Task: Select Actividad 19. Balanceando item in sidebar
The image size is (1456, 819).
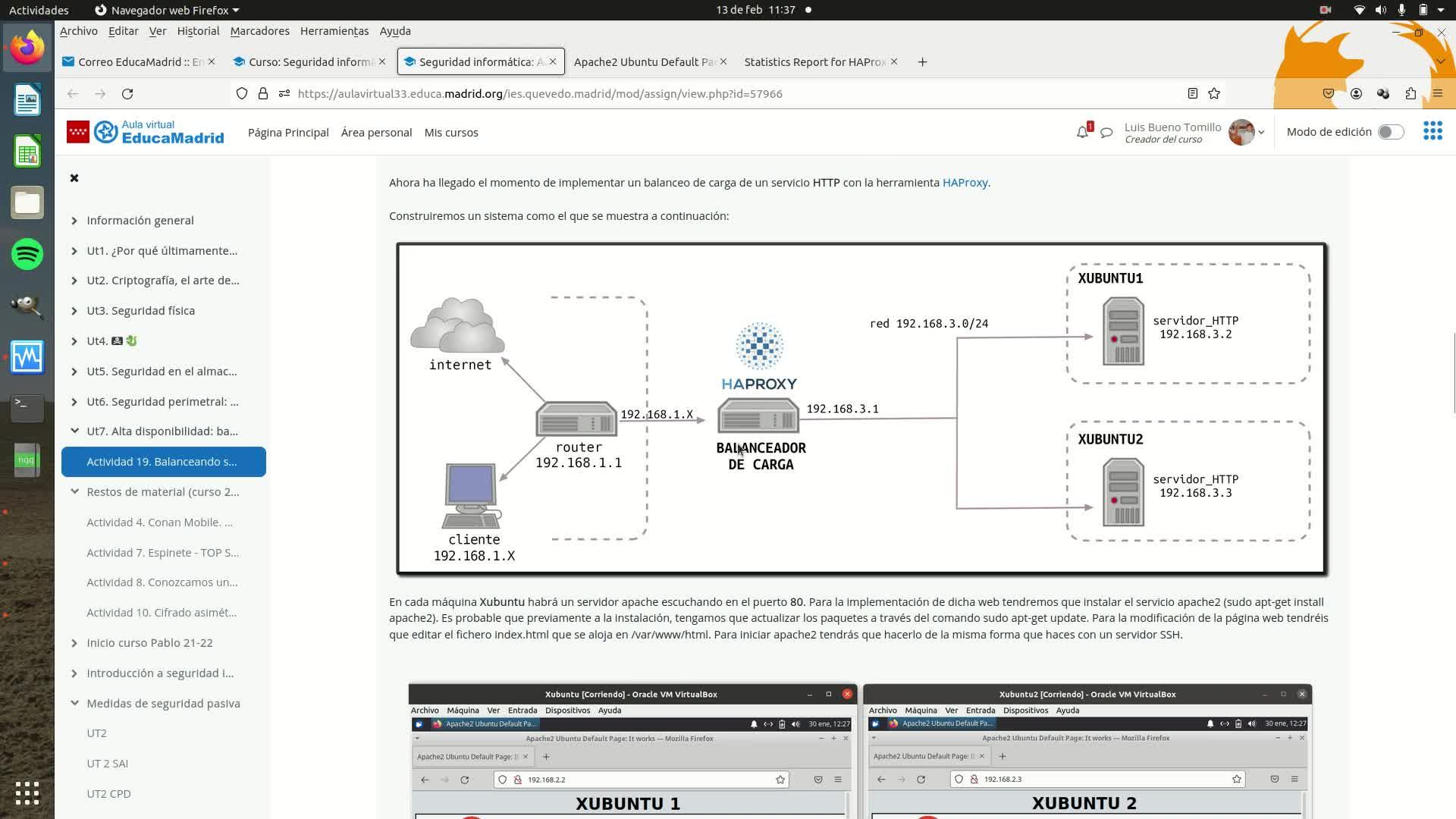Action: tap(162, 462)
